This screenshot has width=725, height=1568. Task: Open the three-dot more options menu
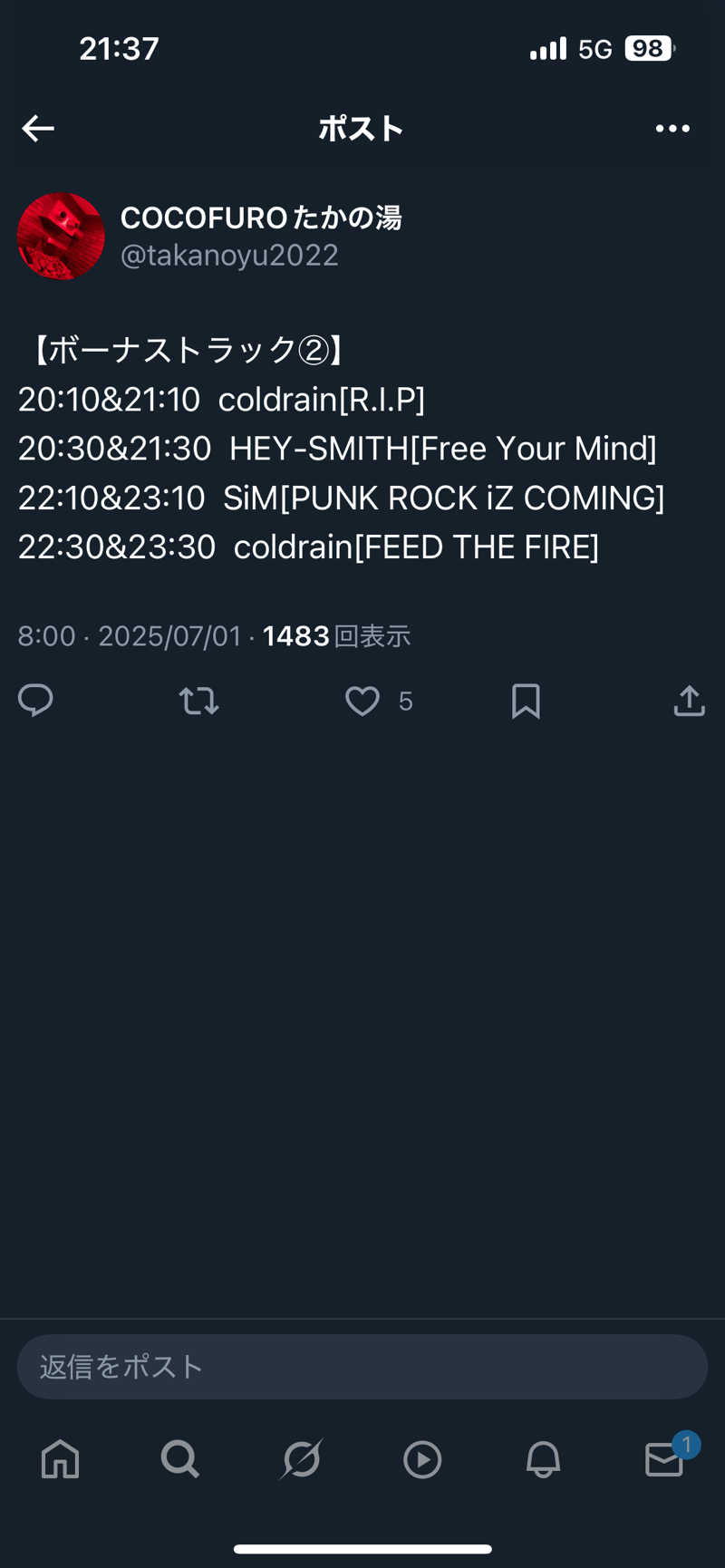672,129
